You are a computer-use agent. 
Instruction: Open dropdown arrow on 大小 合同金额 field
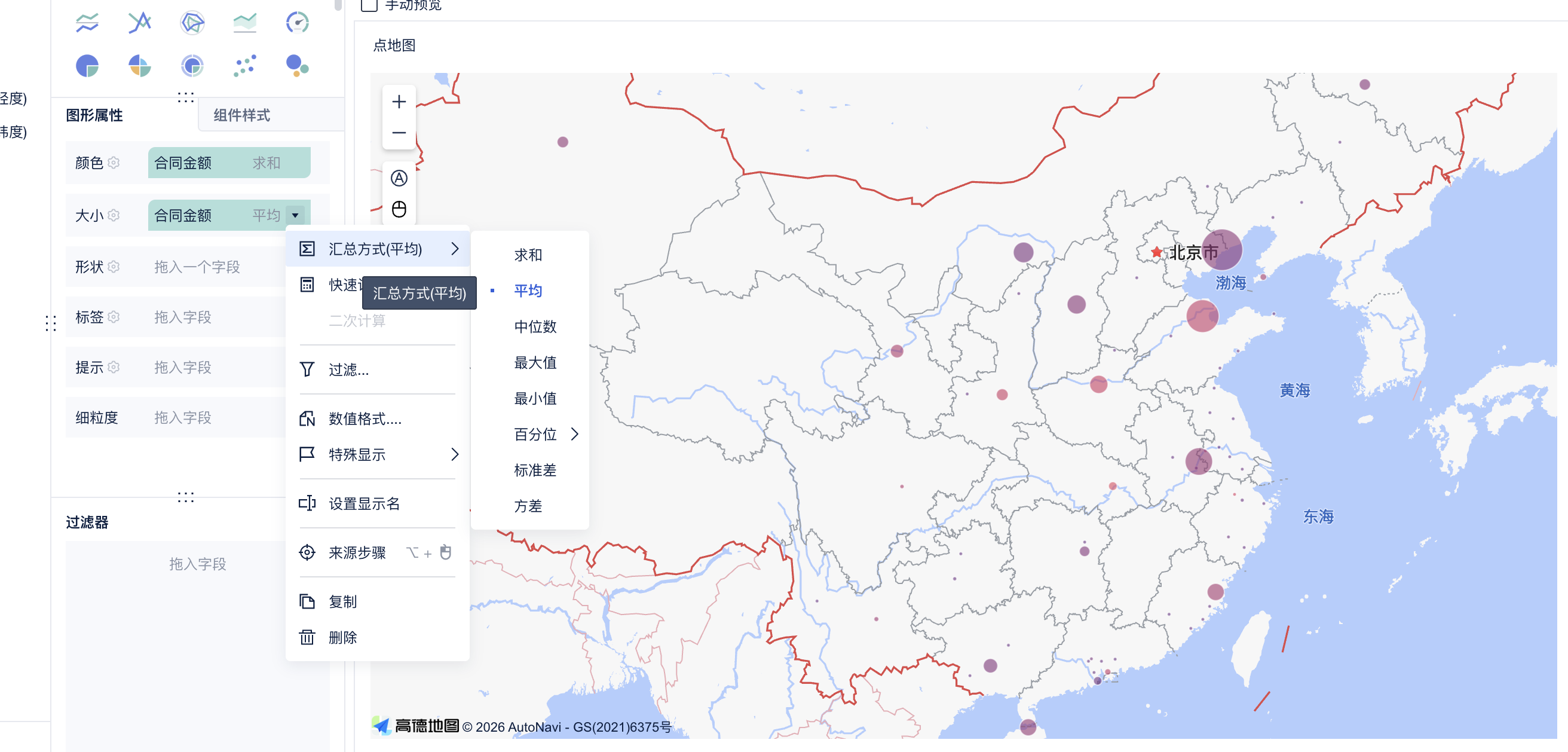[x=295, y=216]
